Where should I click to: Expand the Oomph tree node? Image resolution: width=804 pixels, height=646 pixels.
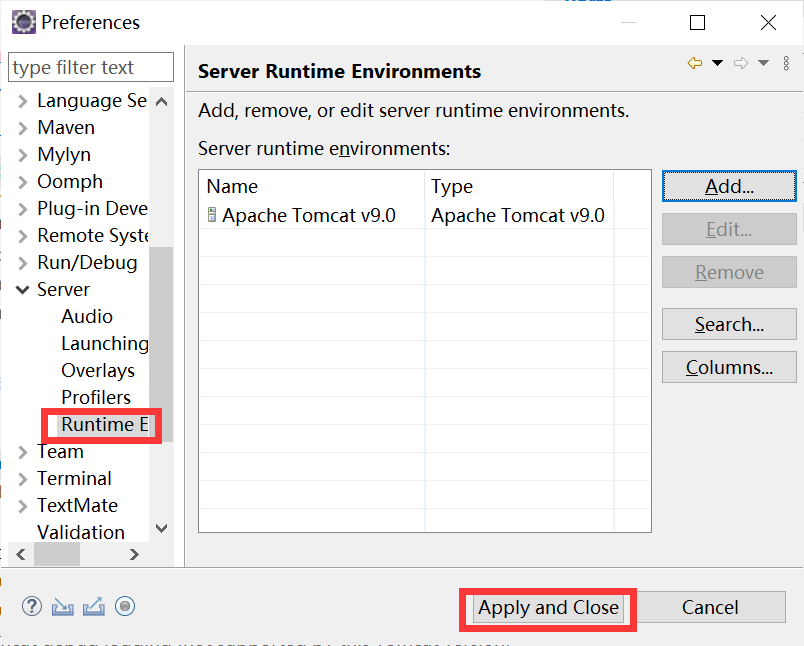coord(22,182)
